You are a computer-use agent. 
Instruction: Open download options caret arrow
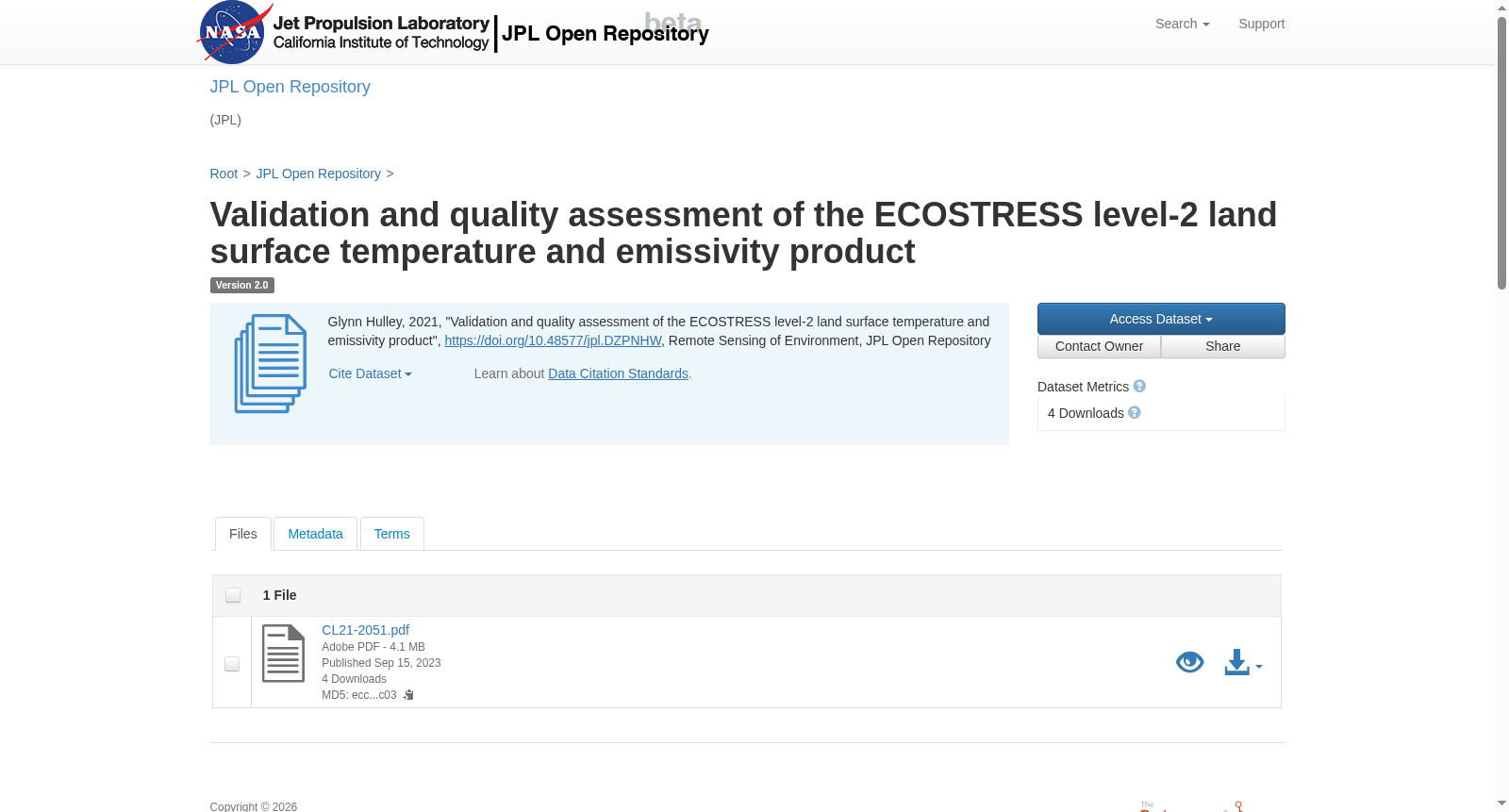(x=1259, y=667)
